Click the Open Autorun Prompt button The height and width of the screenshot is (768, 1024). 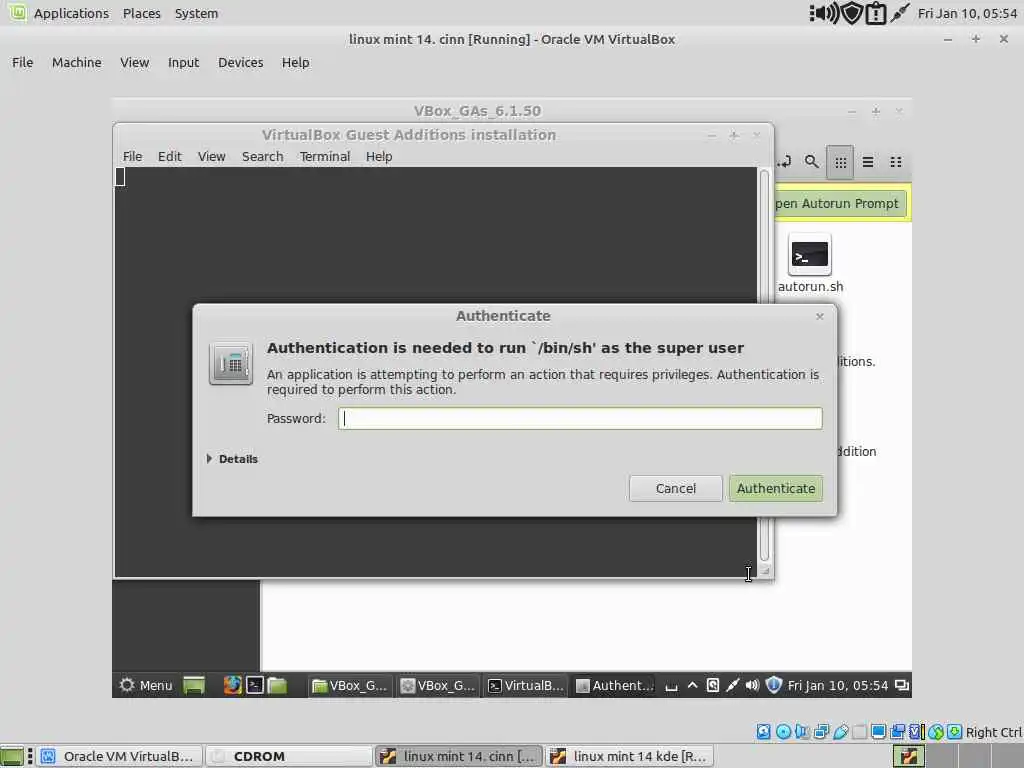click(x=840, y=204)
